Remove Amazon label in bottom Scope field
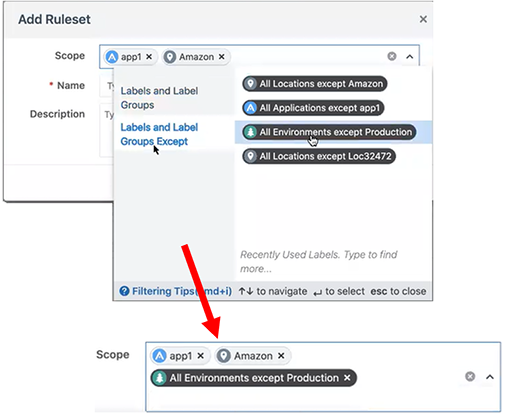The width and height of the screenshot is (506, 414). coord(281,356)
